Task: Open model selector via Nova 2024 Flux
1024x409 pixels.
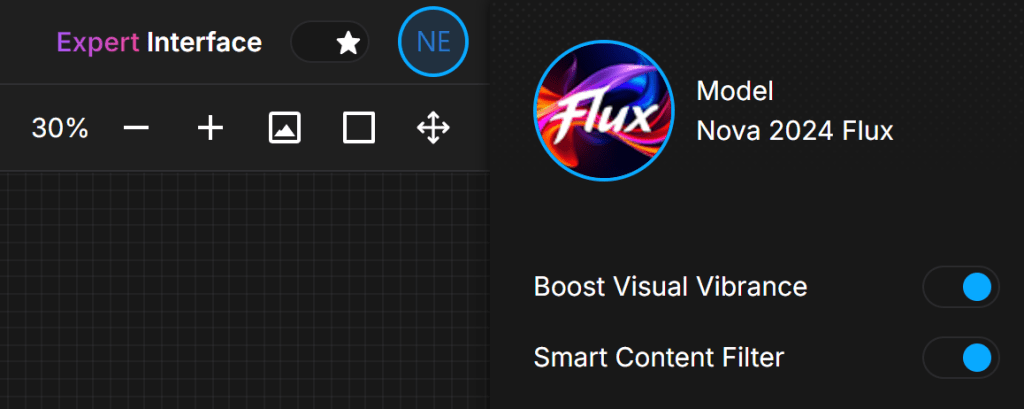Action: [795, 131]
